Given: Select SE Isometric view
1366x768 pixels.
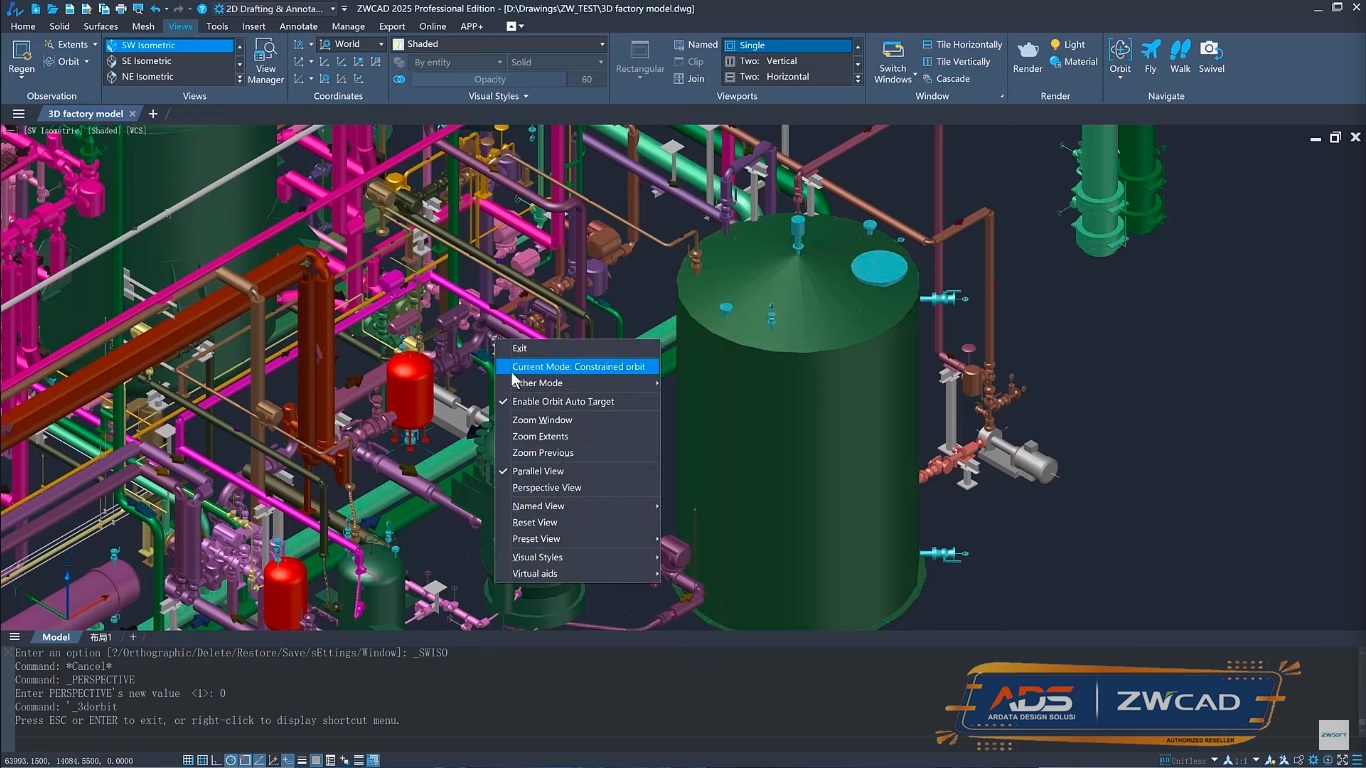Looking at the screenshot, I should (170, 61).
